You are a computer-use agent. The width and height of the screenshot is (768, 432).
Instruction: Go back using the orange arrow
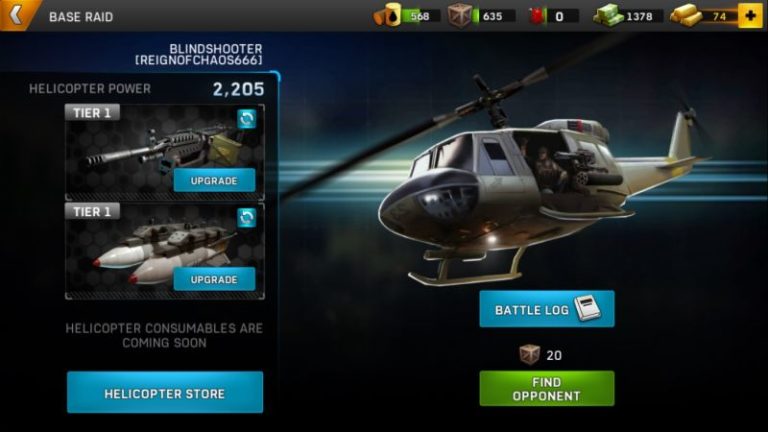[16, 15]
